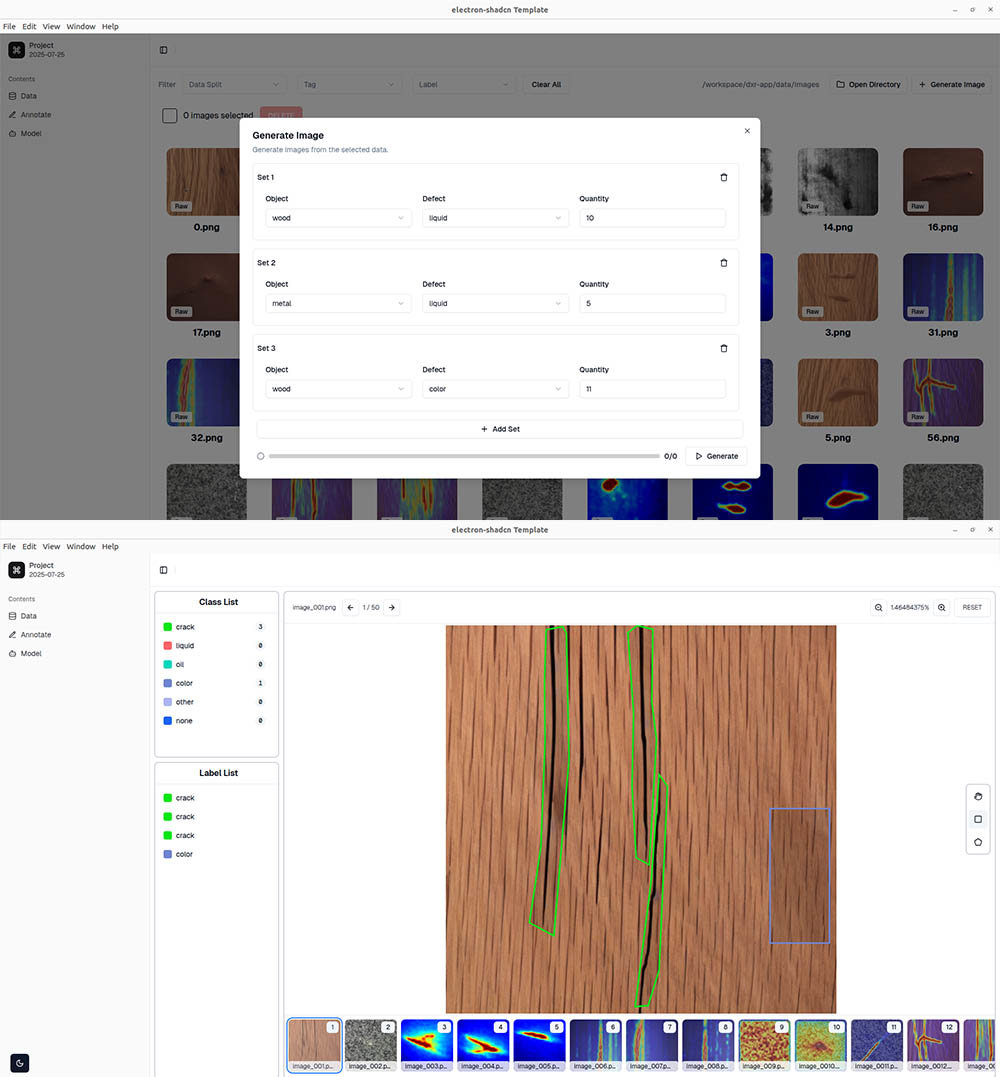Image resolution: width=1000 pixels, height=1077 pixels.
Task: Toggle dark mode with the moon icon
Action: pyautogui.click(x=17, y=1061)
